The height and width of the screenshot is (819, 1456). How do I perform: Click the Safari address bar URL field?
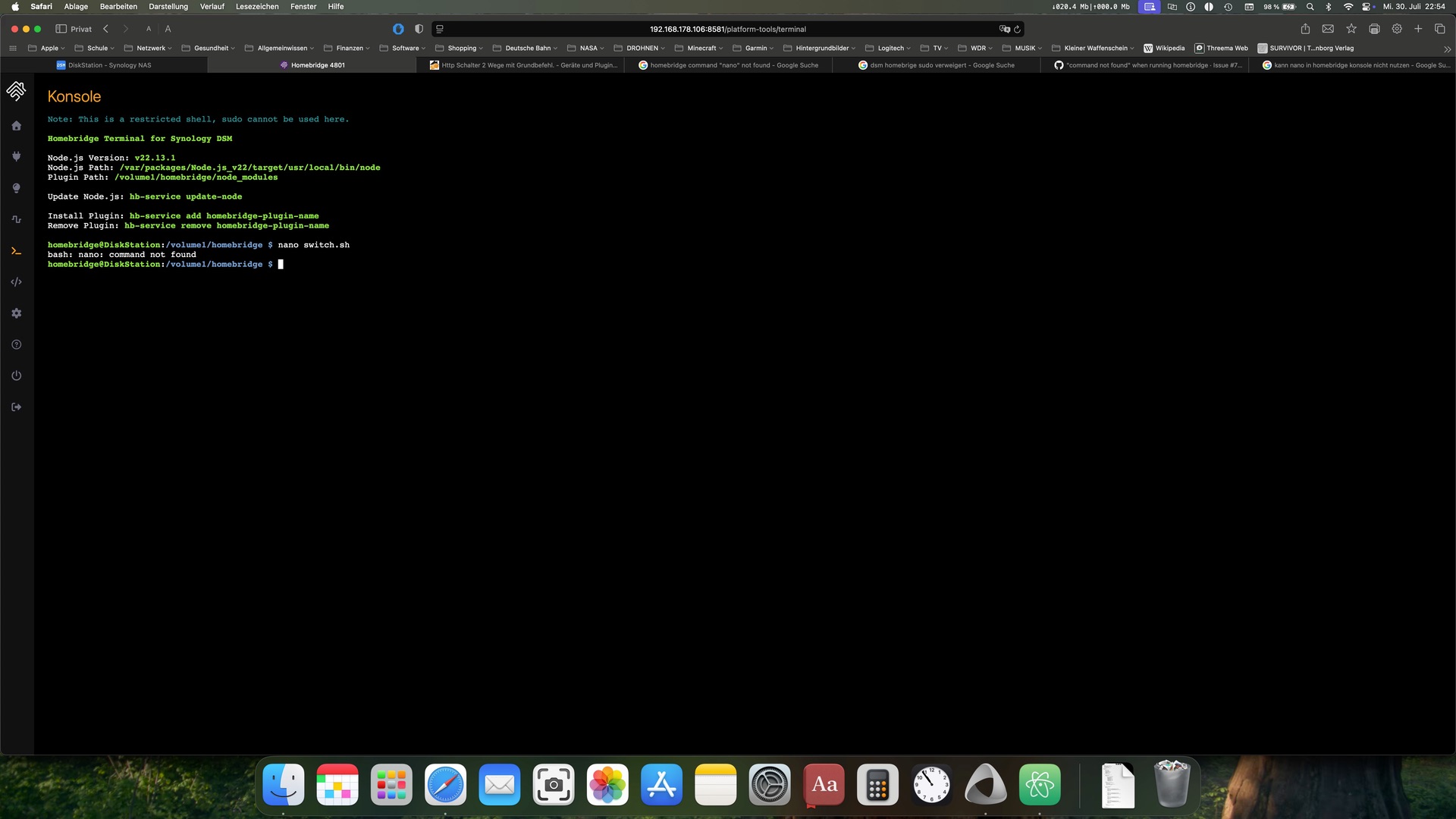726,29
